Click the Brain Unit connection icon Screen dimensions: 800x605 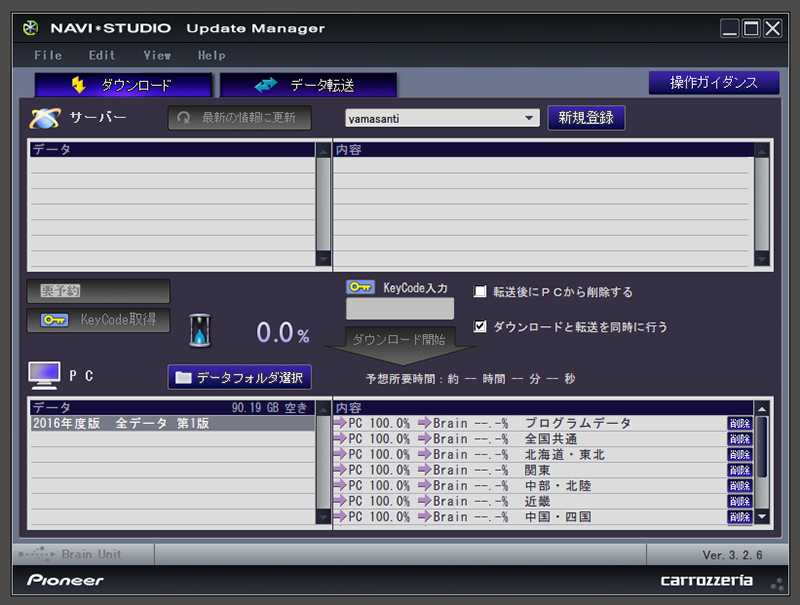pos(37,554)
